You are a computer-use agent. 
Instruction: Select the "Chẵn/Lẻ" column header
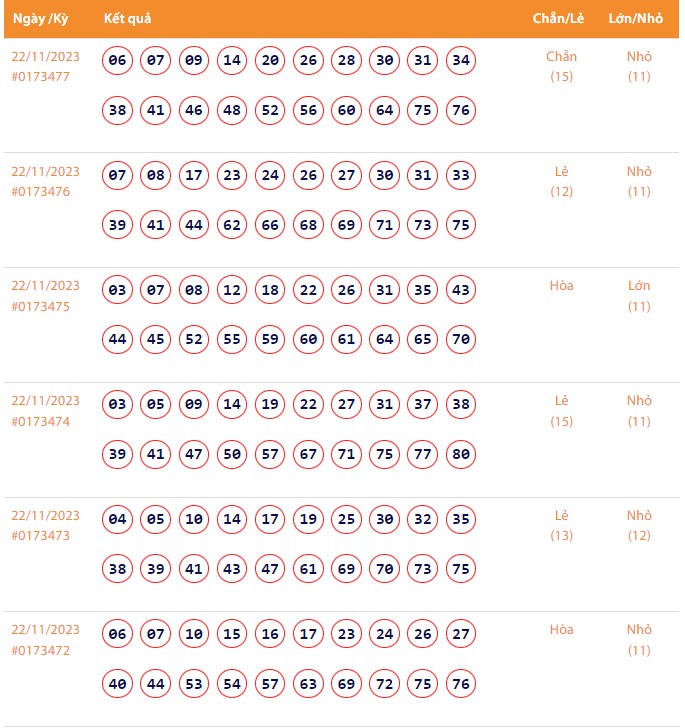558,18
